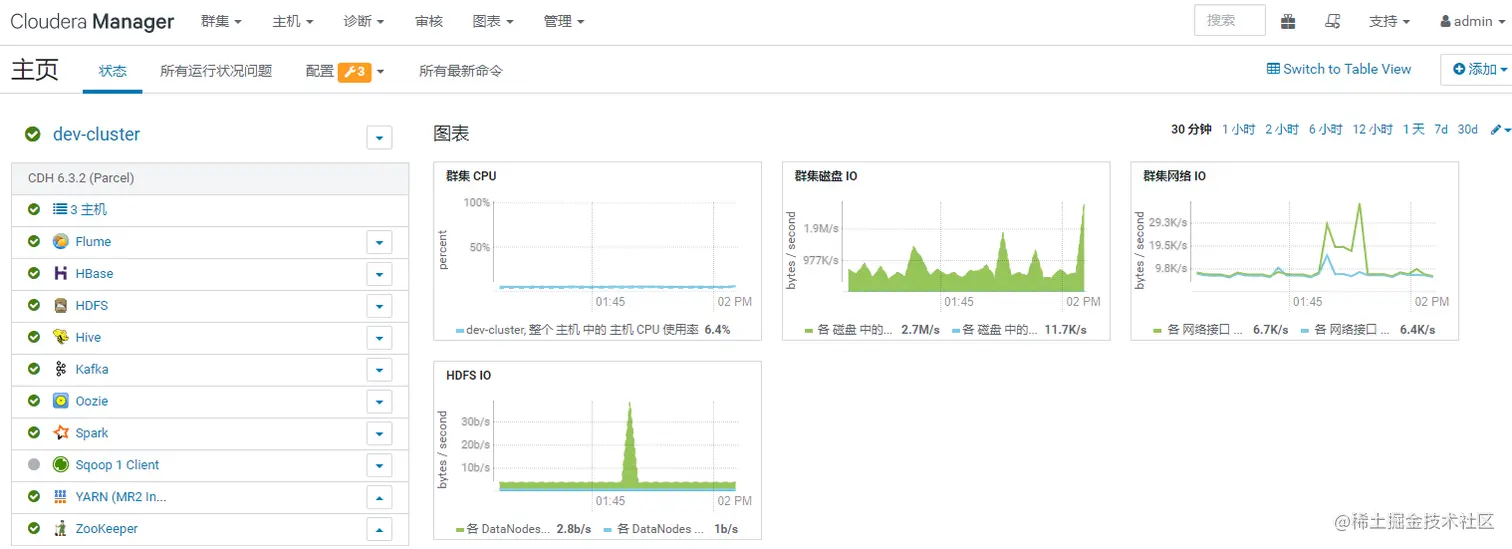This screenshot has width=1512, height=549.
Task: Click the table icon in Switch to Table View
Action: coord(1273,69)
